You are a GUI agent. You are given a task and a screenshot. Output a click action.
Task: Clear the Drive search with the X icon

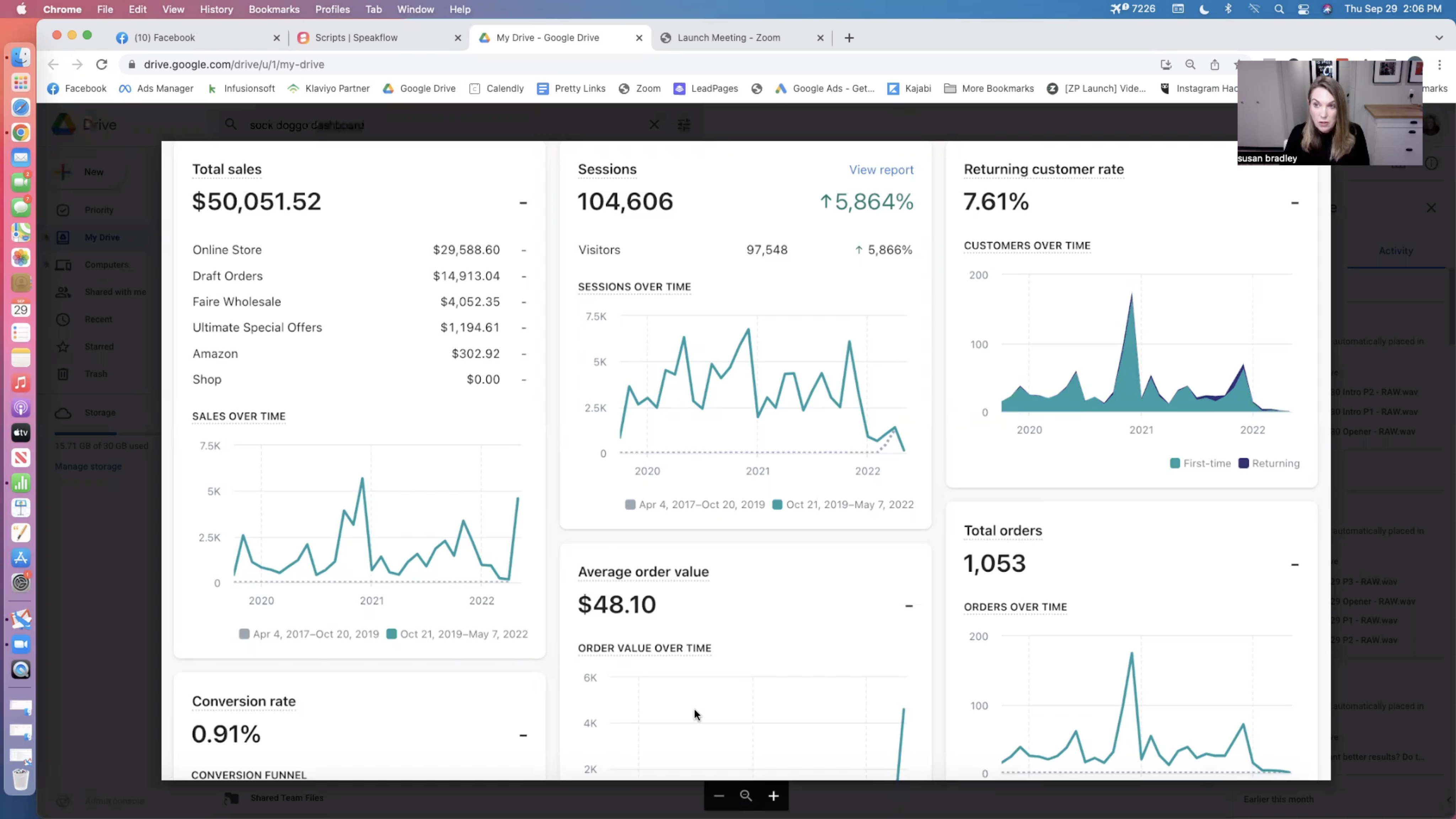point(654,124)
